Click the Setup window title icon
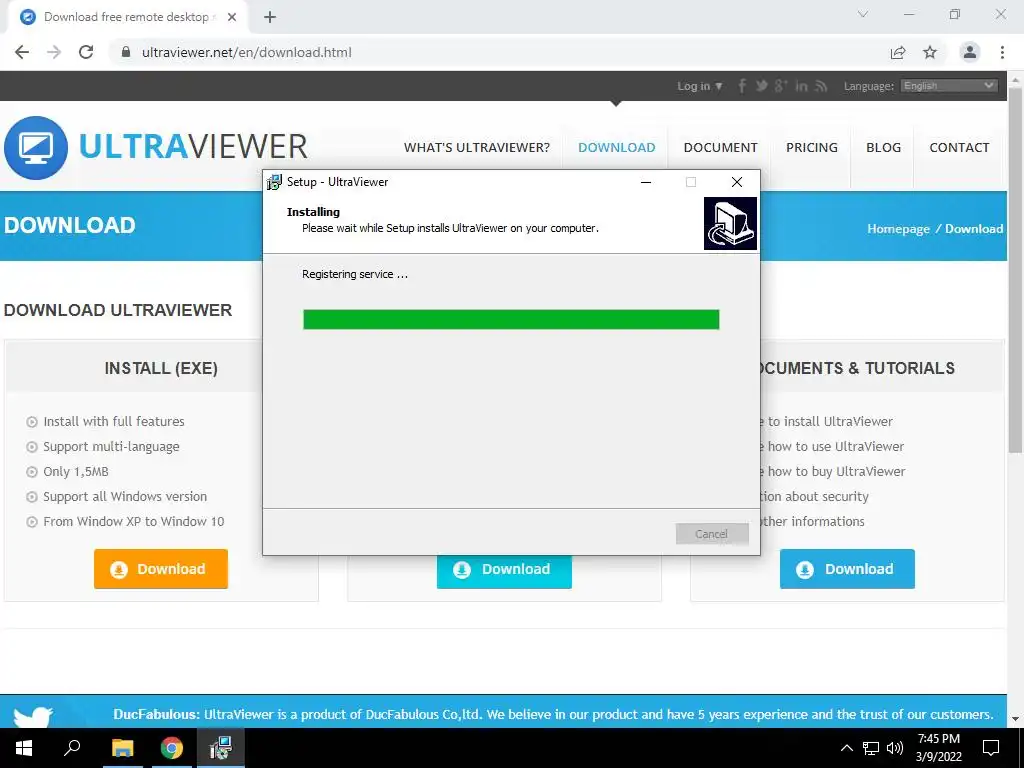Screen dimensions: 1024x768 click(x=274, y=182)
